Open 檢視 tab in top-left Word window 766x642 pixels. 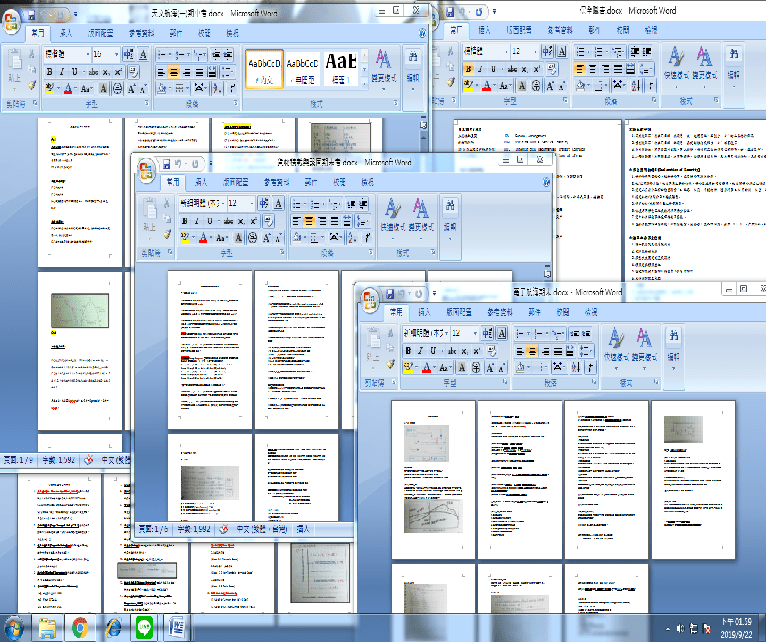tap(233, 33)
